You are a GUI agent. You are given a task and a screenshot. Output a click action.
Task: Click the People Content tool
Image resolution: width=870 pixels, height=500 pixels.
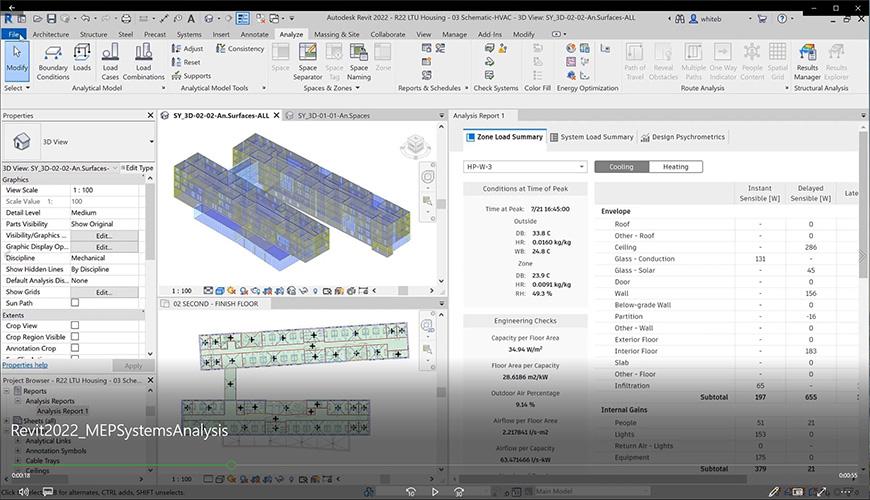point(752,62)
